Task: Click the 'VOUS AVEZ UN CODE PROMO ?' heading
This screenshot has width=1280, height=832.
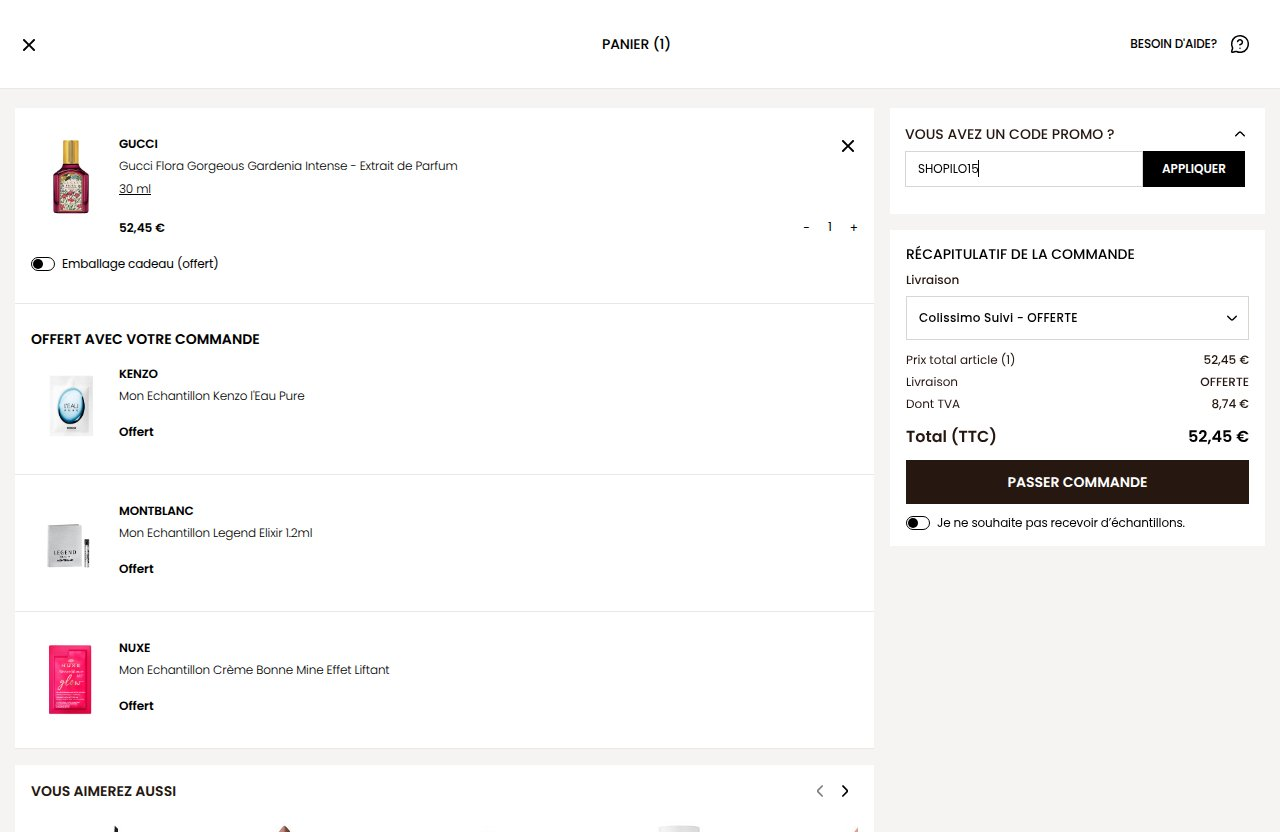Action: pos(1009,134)
